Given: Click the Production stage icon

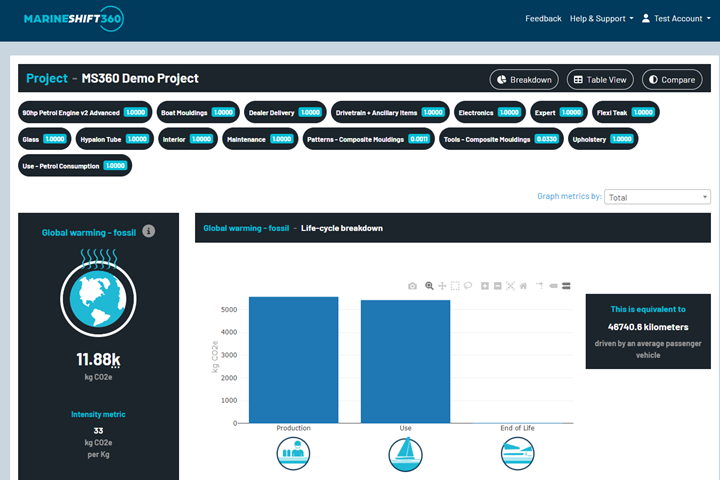Looking at the screenshot, I should click(x=293, y=453).
